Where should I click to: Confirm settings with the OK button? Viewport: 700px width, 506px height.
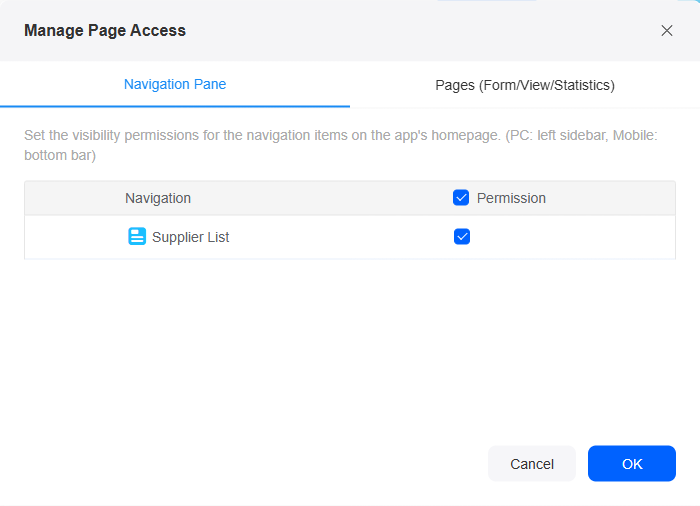[x=632, y=464]
